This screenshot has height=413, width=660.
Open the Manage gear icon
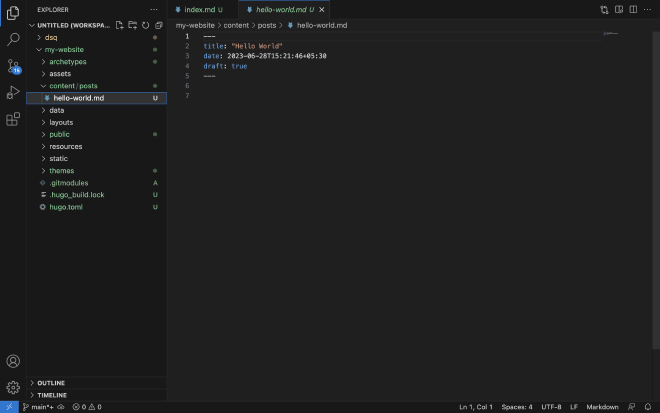click(13, 387)
